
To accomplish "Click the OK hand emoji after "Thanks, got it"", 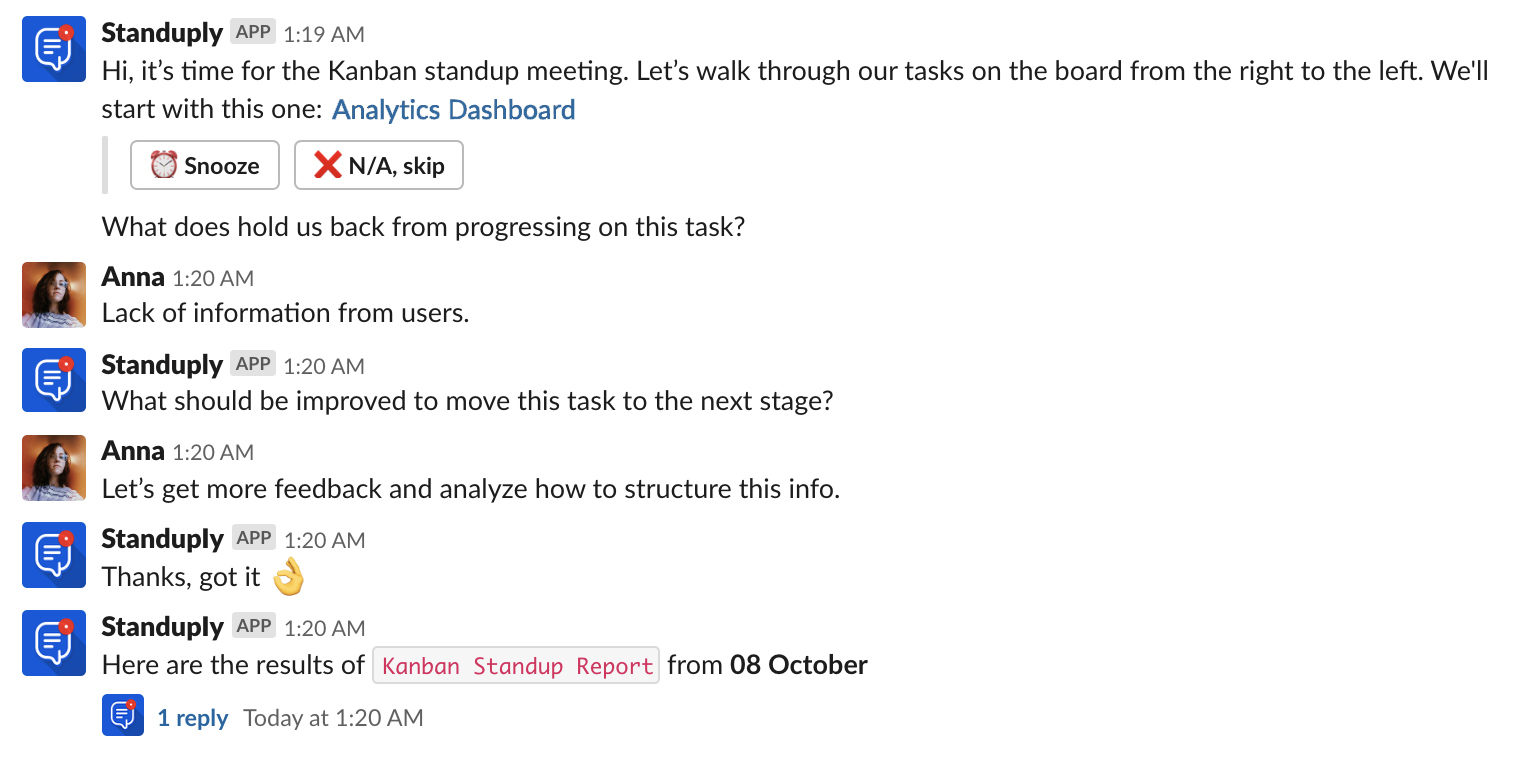I will point(288,577).
